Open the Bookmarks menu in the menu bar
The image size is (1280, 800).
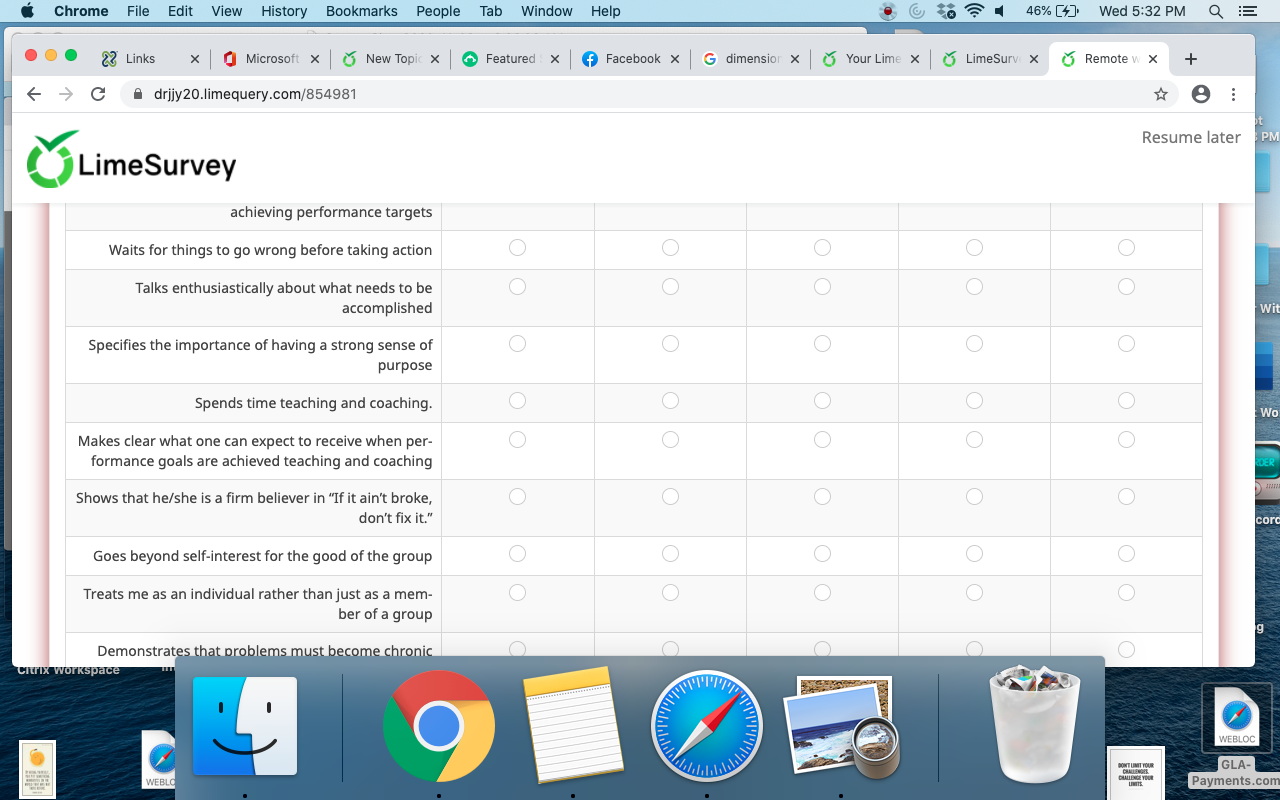pos(361,11)
